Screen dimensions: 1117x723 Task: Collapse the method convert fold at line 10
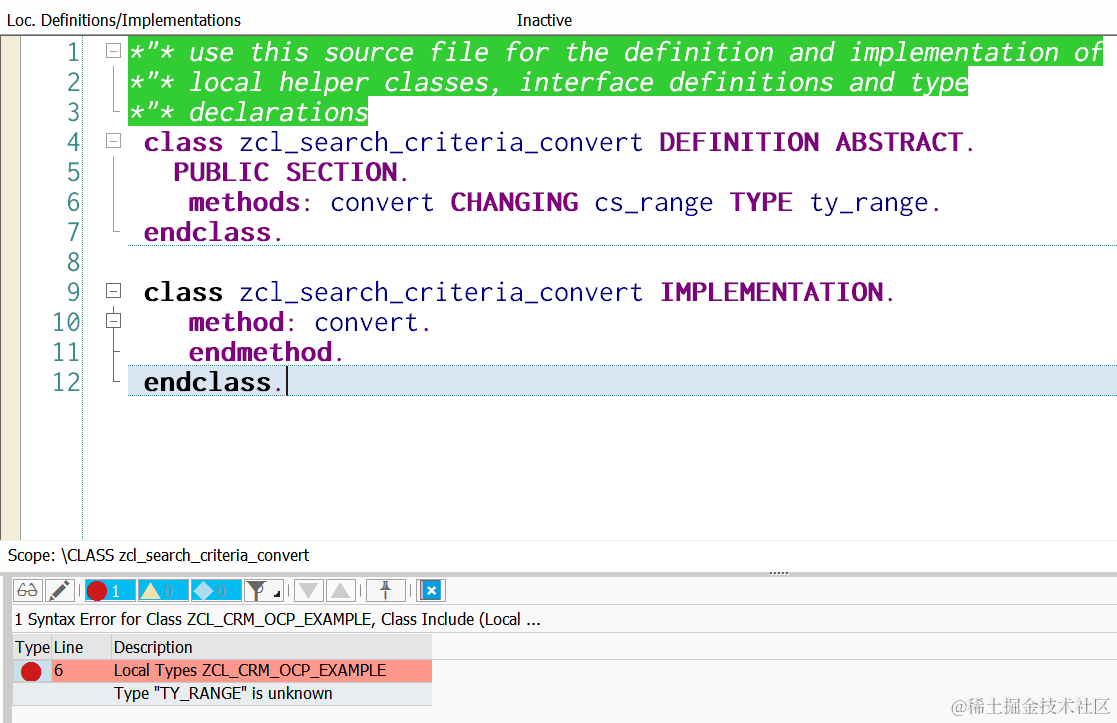click(x=113, y=321)
